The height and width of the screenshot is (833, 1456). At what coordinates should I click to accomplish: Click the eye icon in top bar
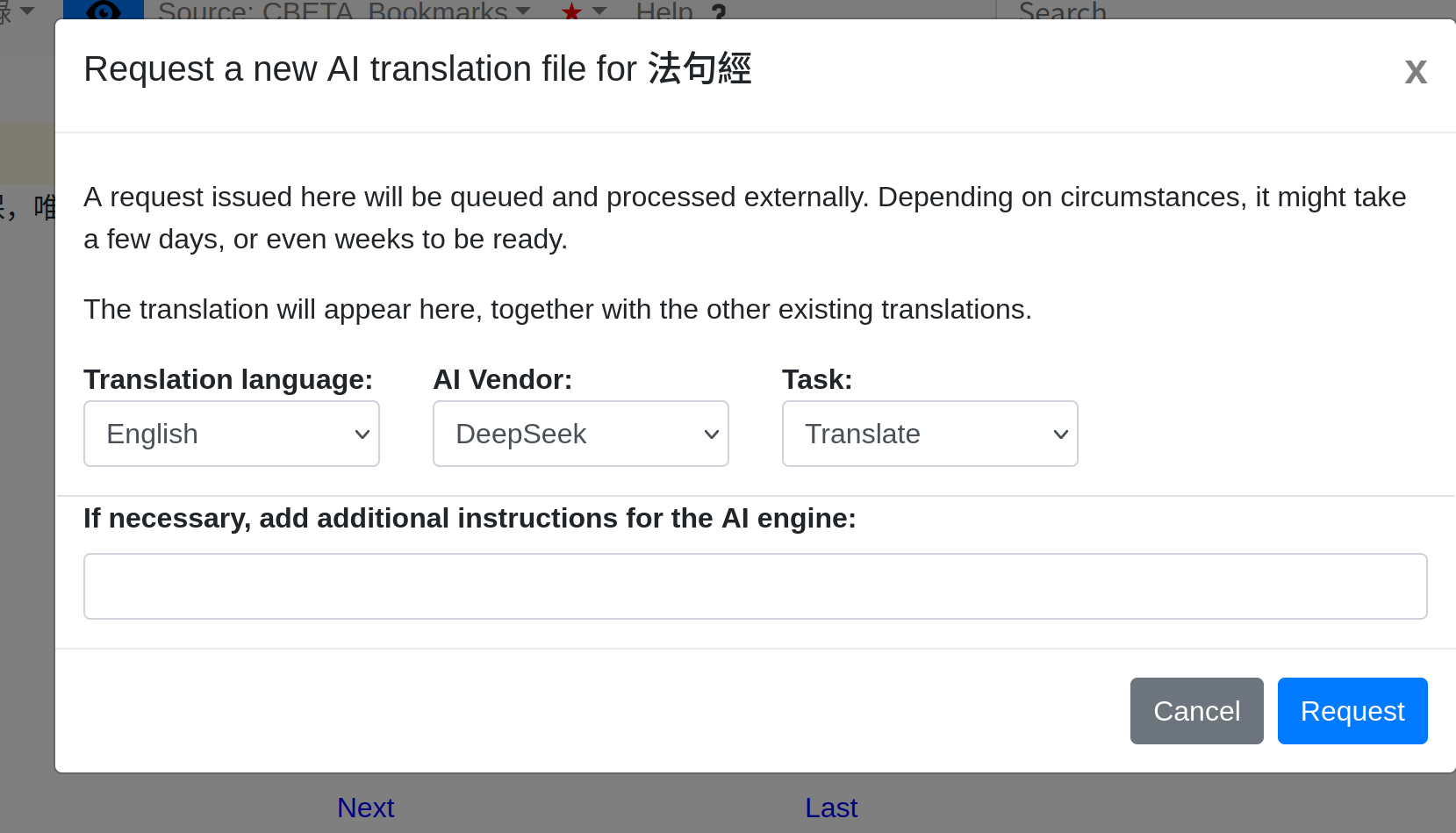[104, 11]
